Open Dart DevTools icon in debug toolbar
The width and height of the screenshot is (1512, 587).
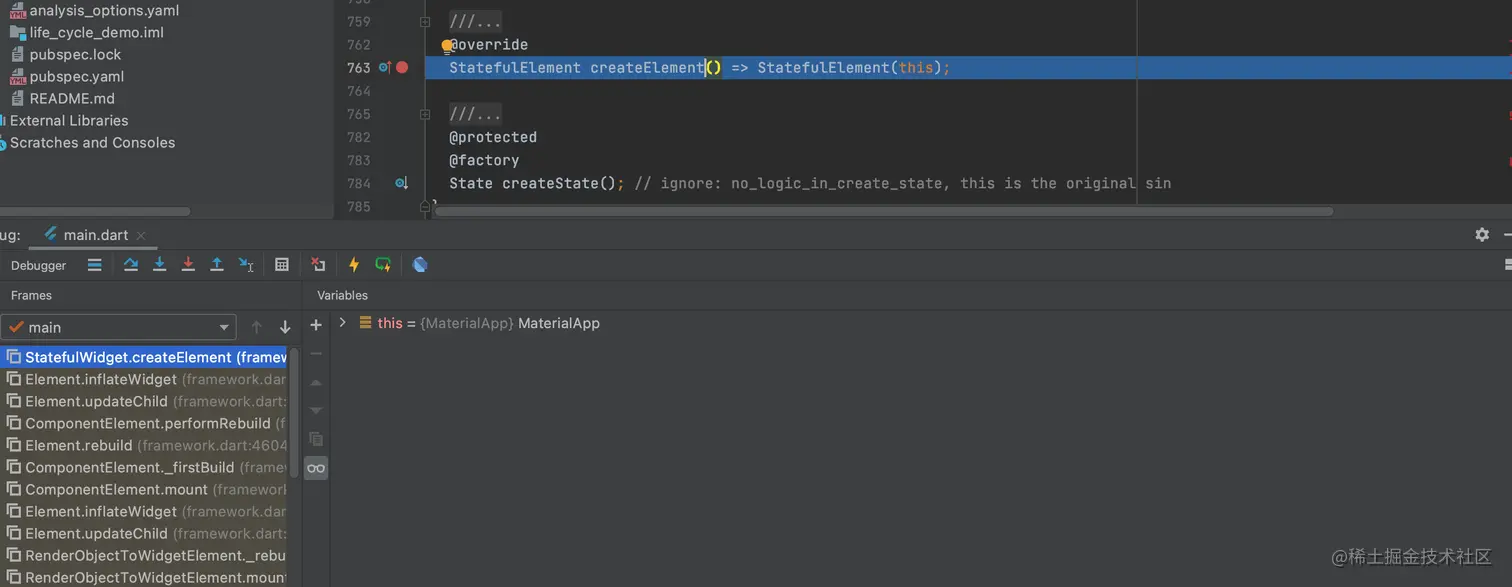click(420, 265)
